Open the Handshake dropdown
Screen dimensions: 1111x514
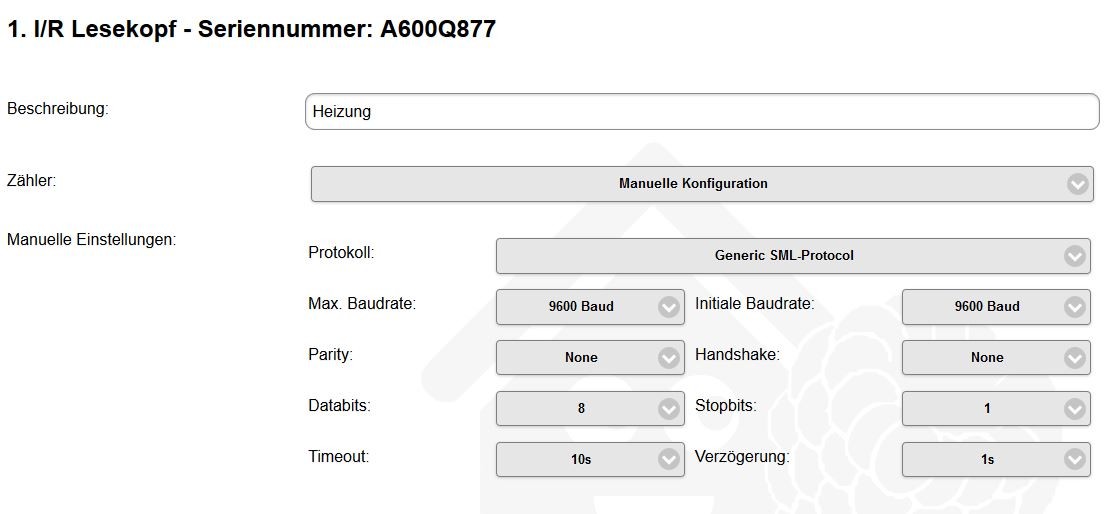click(986, 358)
